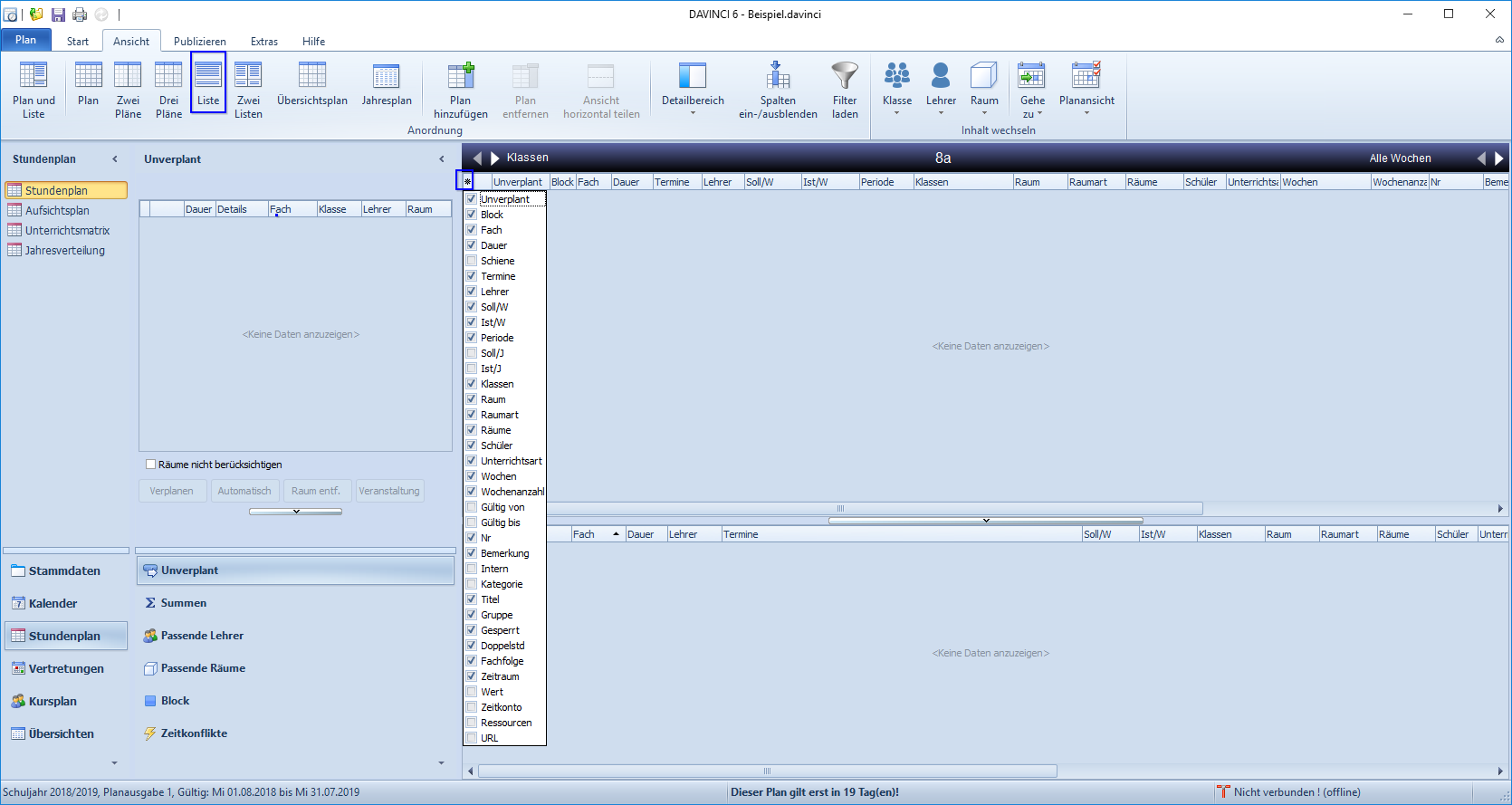The image size is (1512, 805).
Task: Open the Hilfe tab
Action: pos(314,42)
